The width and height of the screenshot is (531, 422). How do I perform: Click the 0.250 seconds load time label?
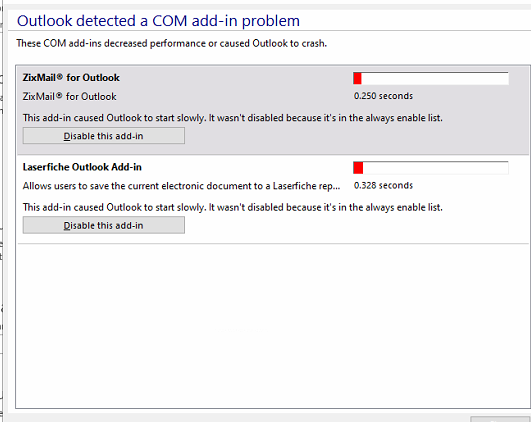coord(383,96)
